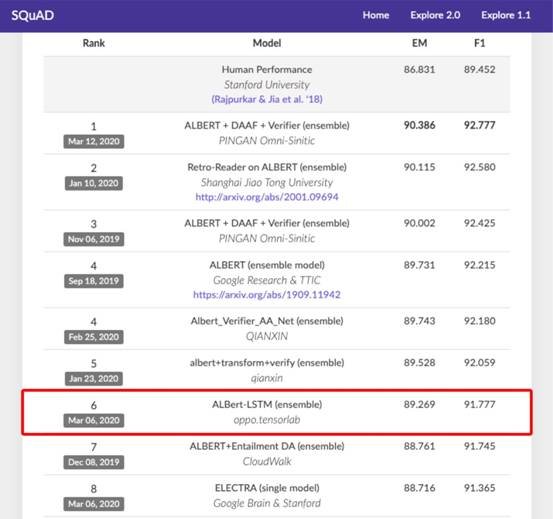This screenshot has width=553, height=519.
Task: Open the SQuAD logo home link
Action: (x=33, y=16)
